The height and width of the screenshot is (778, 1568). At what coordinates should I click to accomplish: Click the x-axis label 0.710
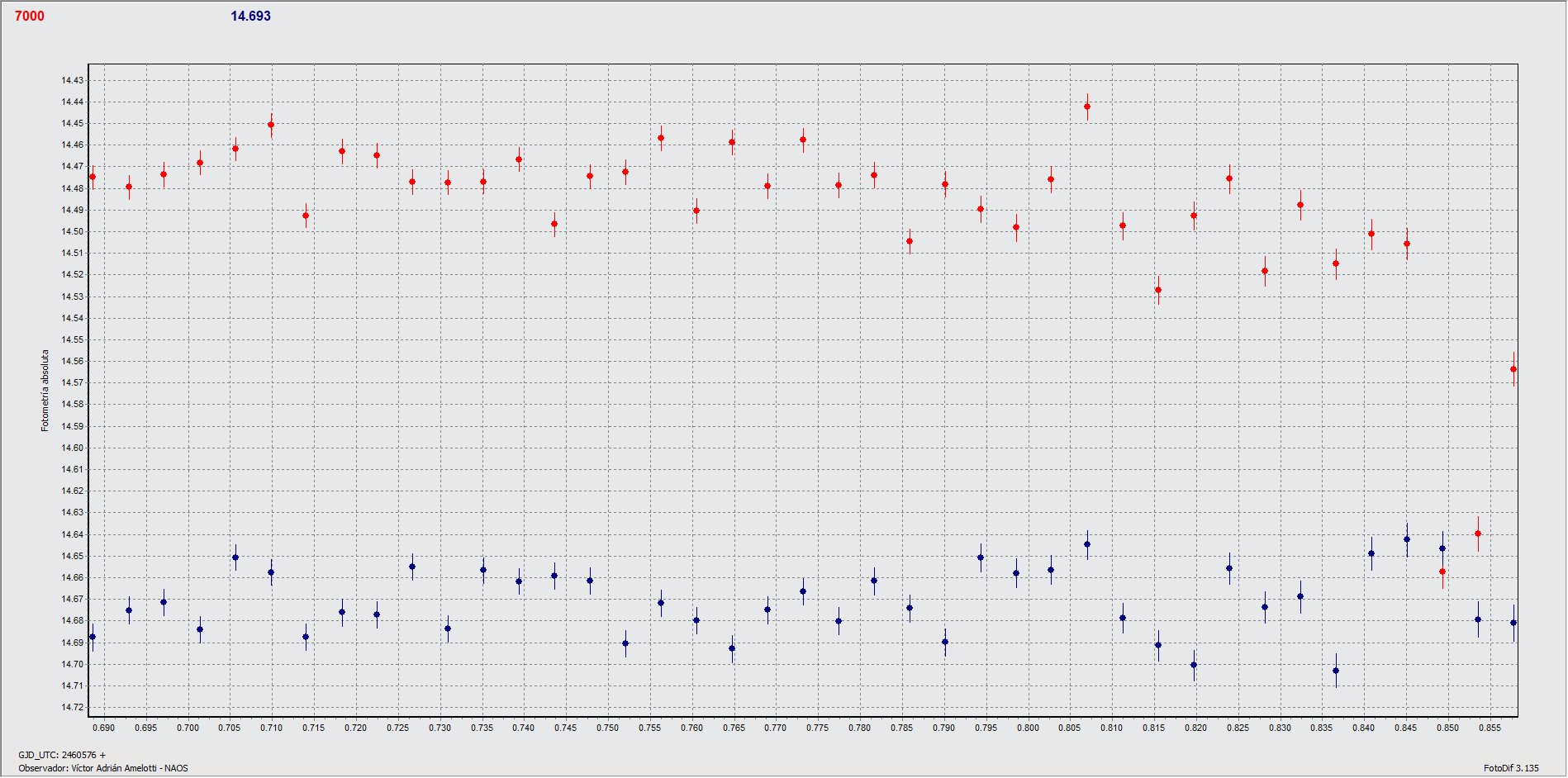[271, 728]
